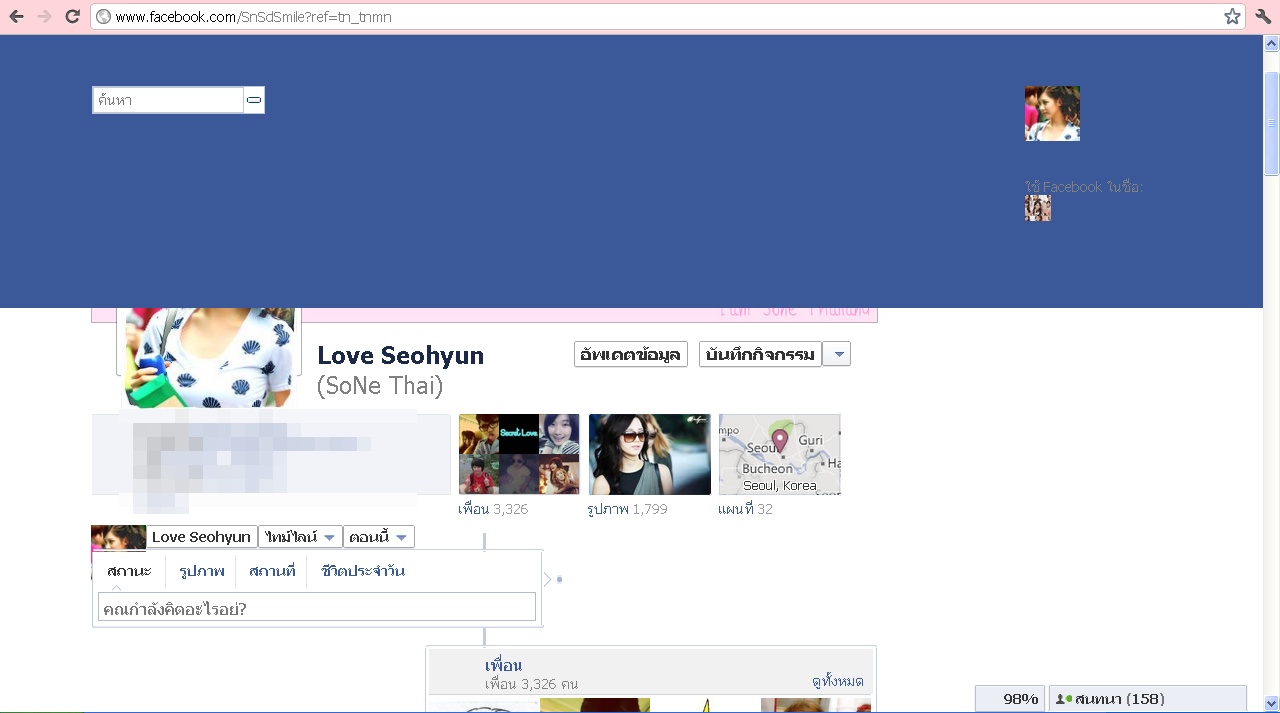Go back with the browser back arrow

tap(16, 16)
